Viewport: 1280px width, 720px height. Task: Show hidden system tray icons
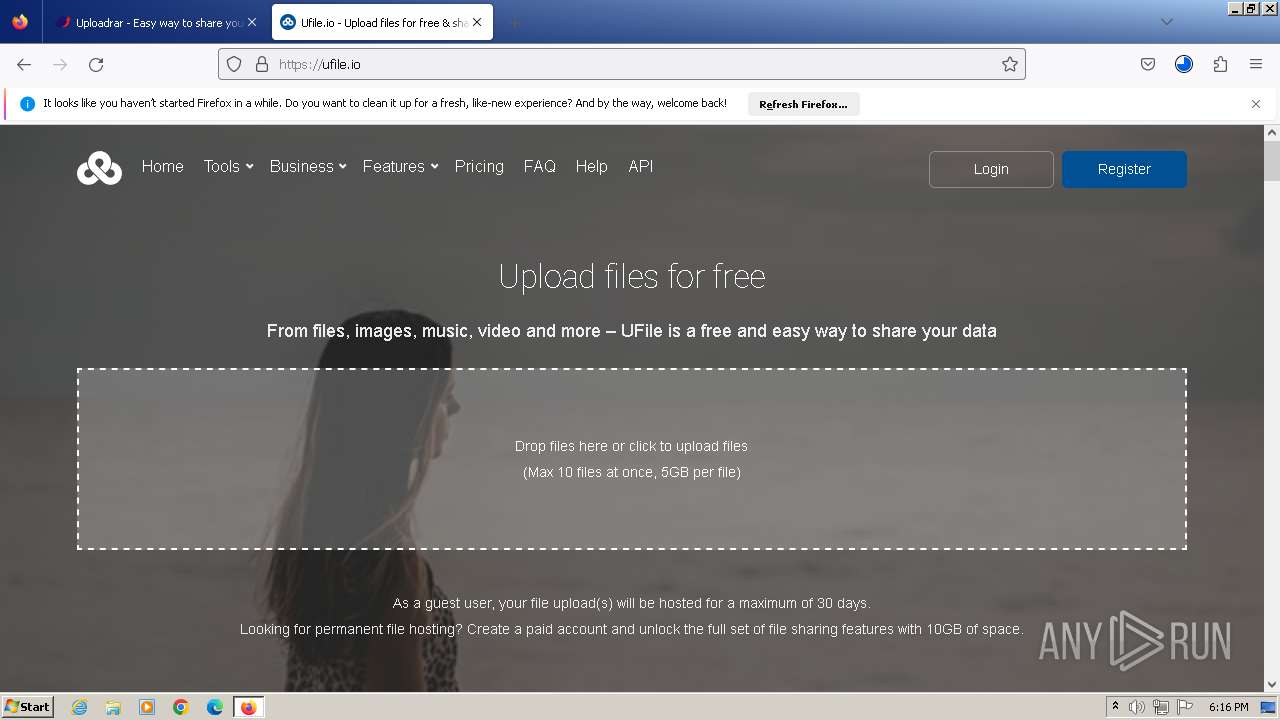point(1115,707)
